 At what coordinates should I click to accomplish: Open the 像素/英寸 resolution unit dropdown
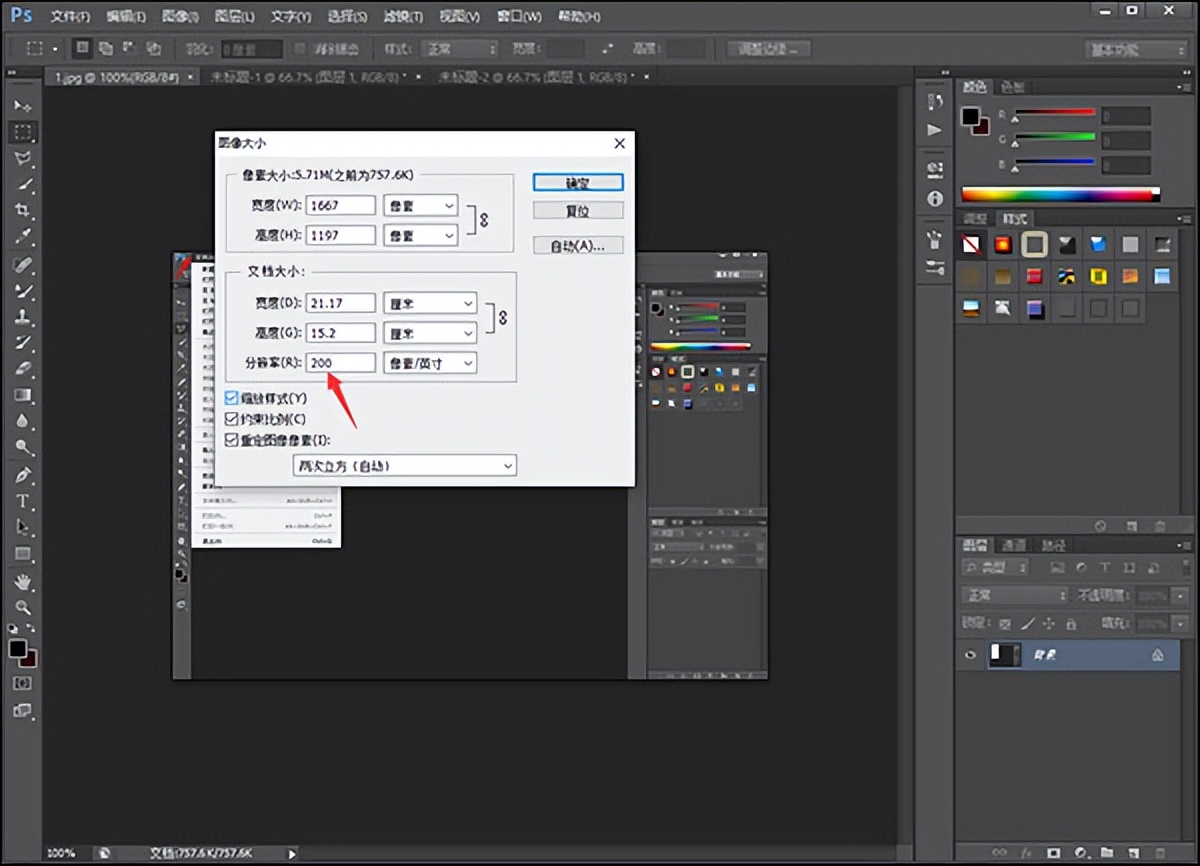(x=429, y=362)
